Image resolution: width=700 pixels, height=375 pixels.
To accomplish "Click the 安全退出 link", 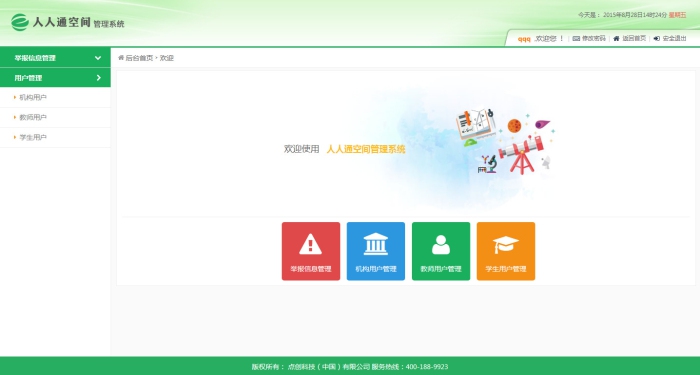I will (x=674, y=39).
